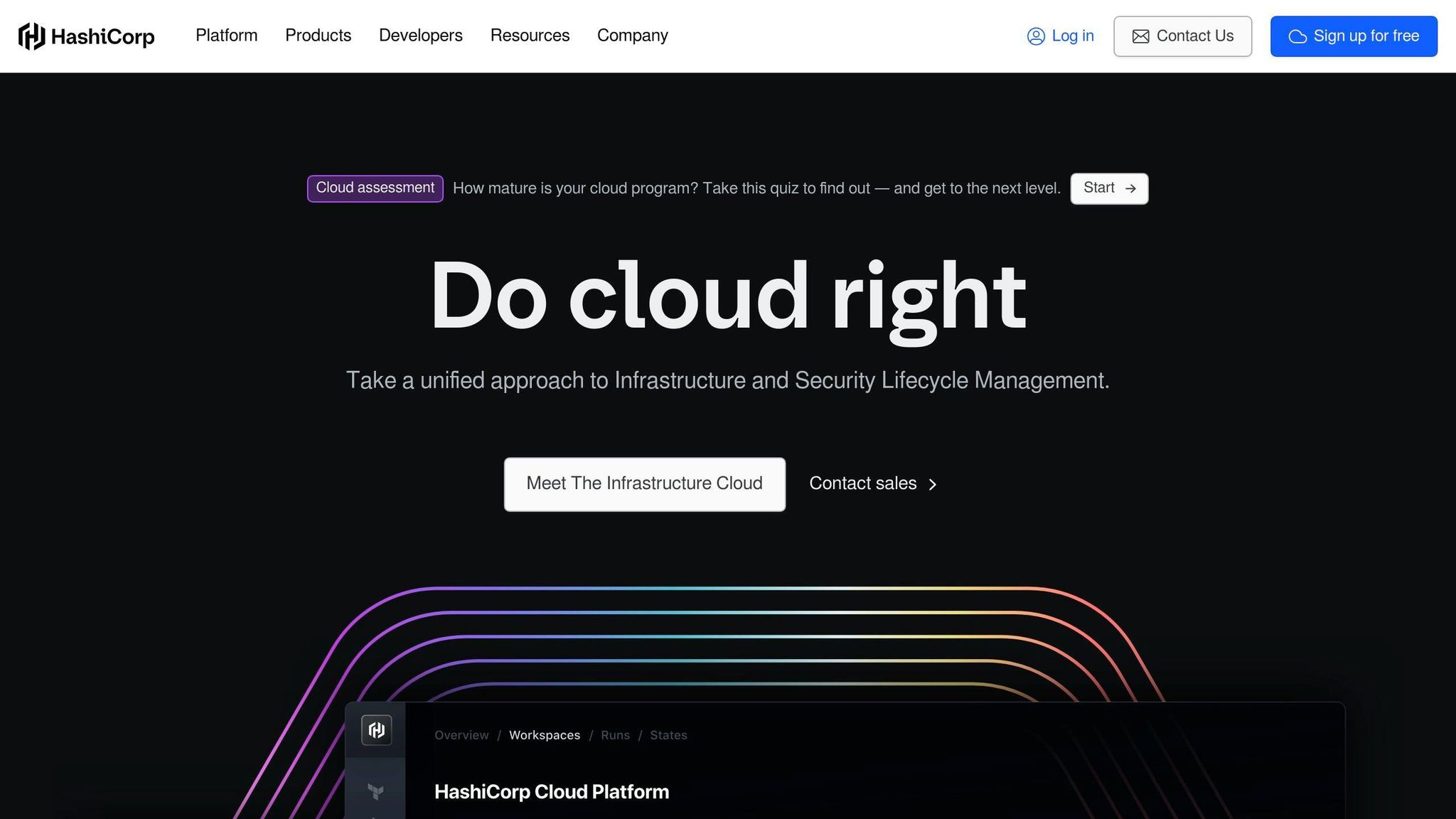Click the Cloud assessment badge
Image resolution: width=1456 pixels, height=819 pixels.
[375, 188]
